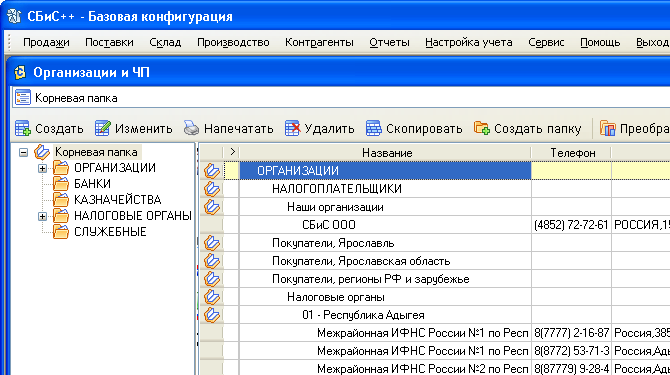Click the Создать папку button label
Image resolution: width=670 pixels, height=375 pixels.
point(538,129)
